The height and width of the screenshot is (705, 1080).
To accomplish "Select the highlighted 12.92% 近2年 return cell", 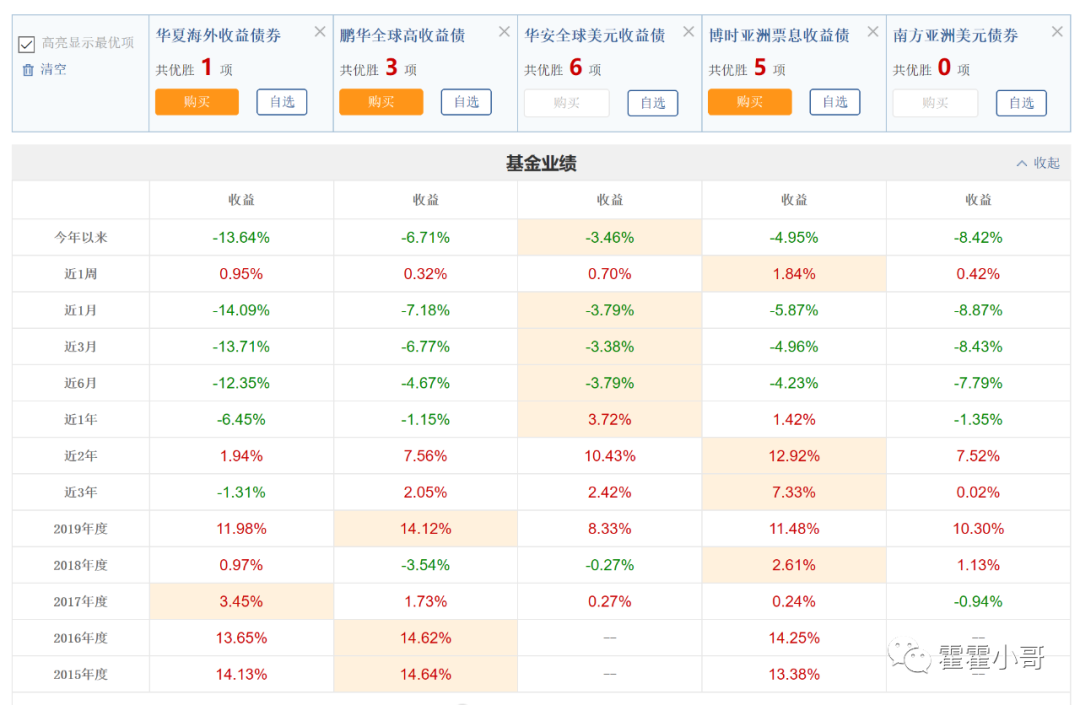I will coord(793,455).
